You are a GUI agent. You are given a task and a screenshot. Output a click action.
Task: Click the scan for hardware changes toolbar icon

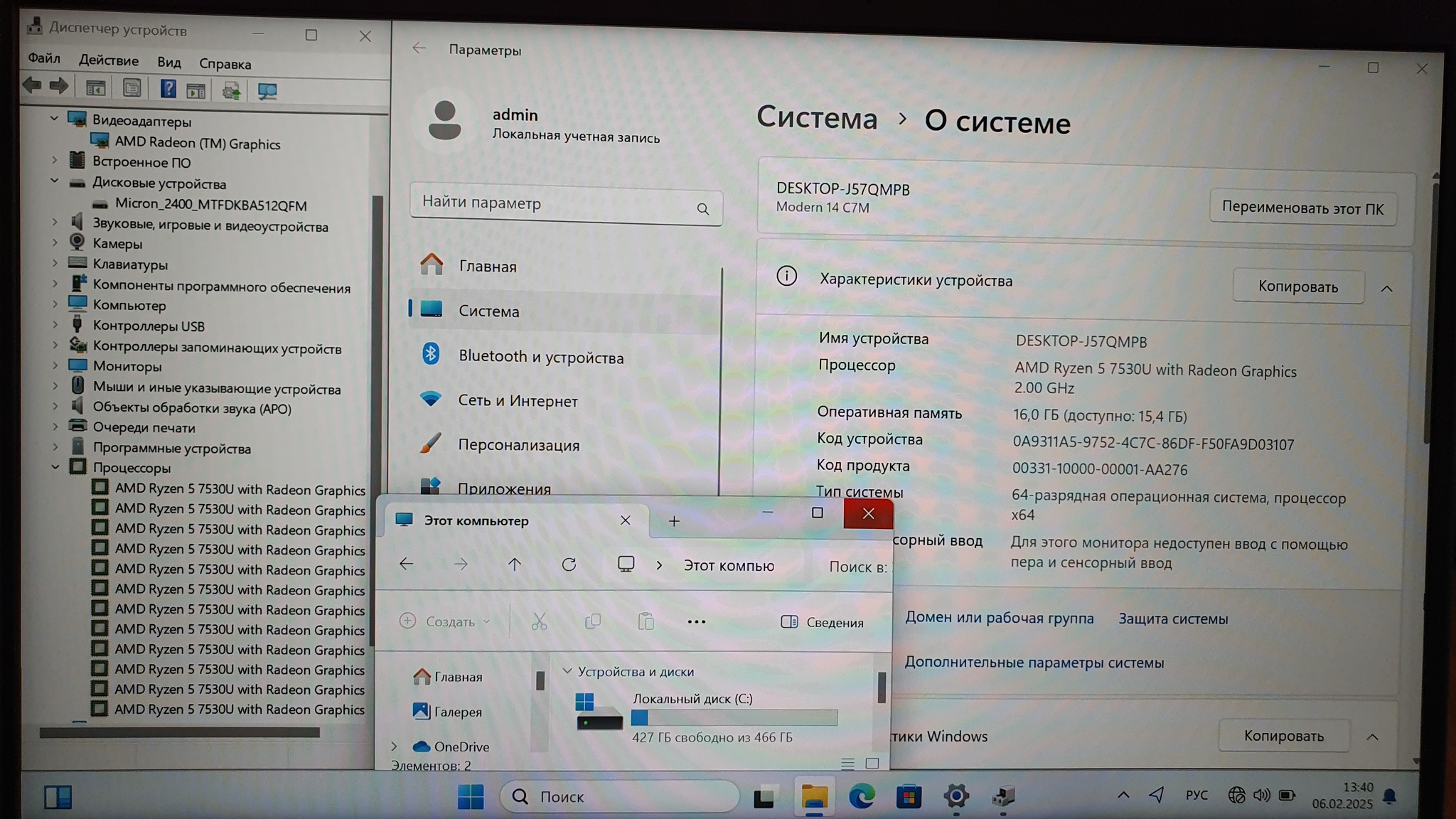click(267, 90)
